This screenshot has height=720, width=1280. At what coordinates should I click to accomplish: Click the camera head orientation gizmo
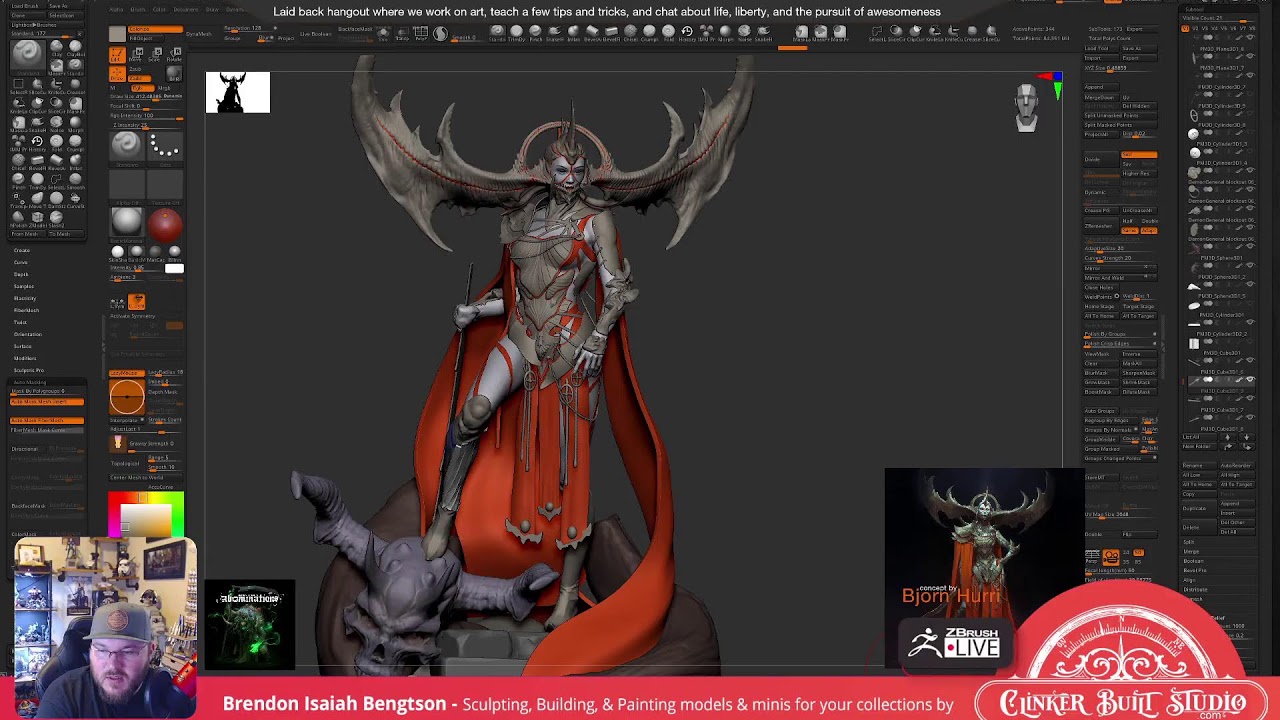click(x=1026, y=108)
